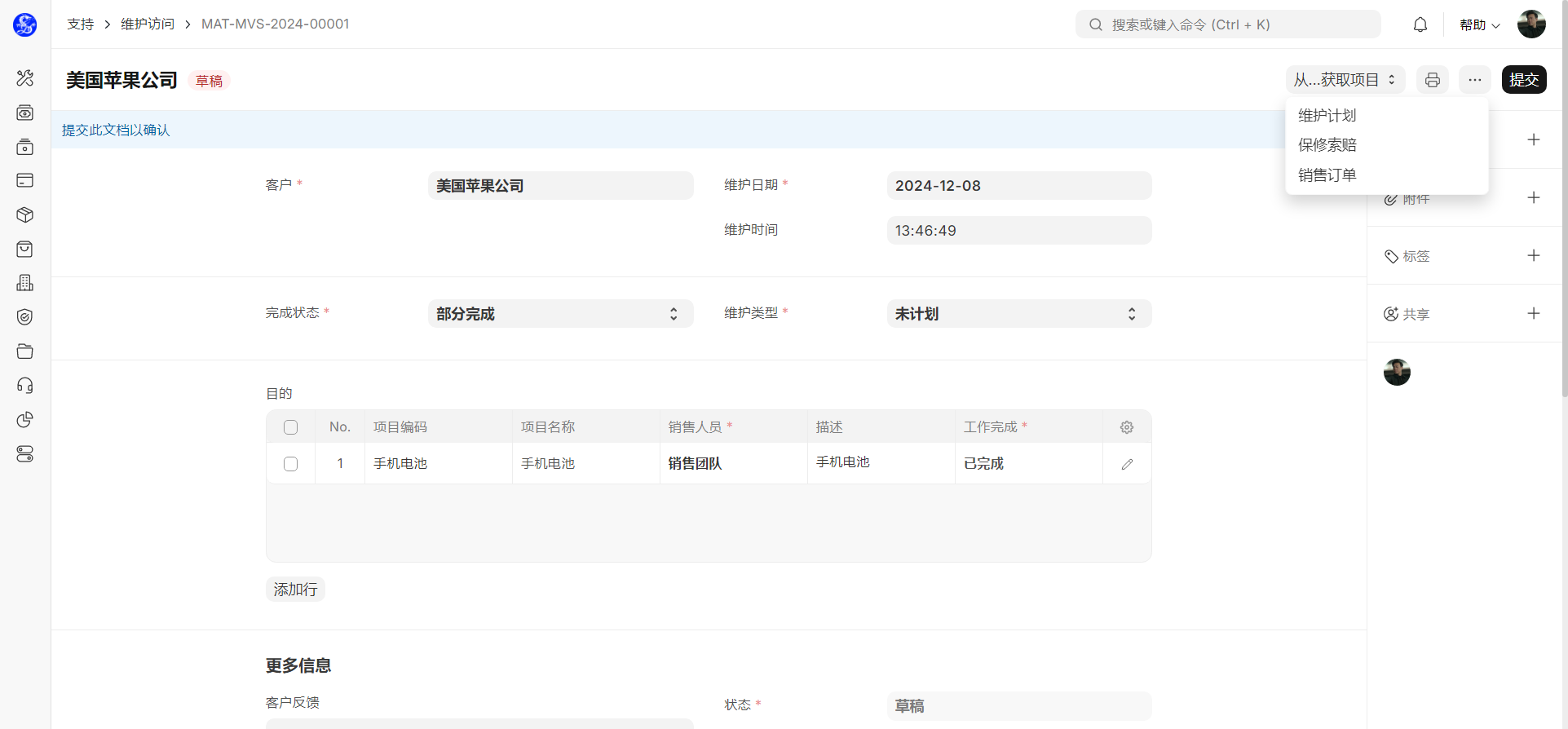Click the 状态 field showing 草稿
This screenshot has height=729, width=1568.
pyautogui.click(x=1019, y=706)
